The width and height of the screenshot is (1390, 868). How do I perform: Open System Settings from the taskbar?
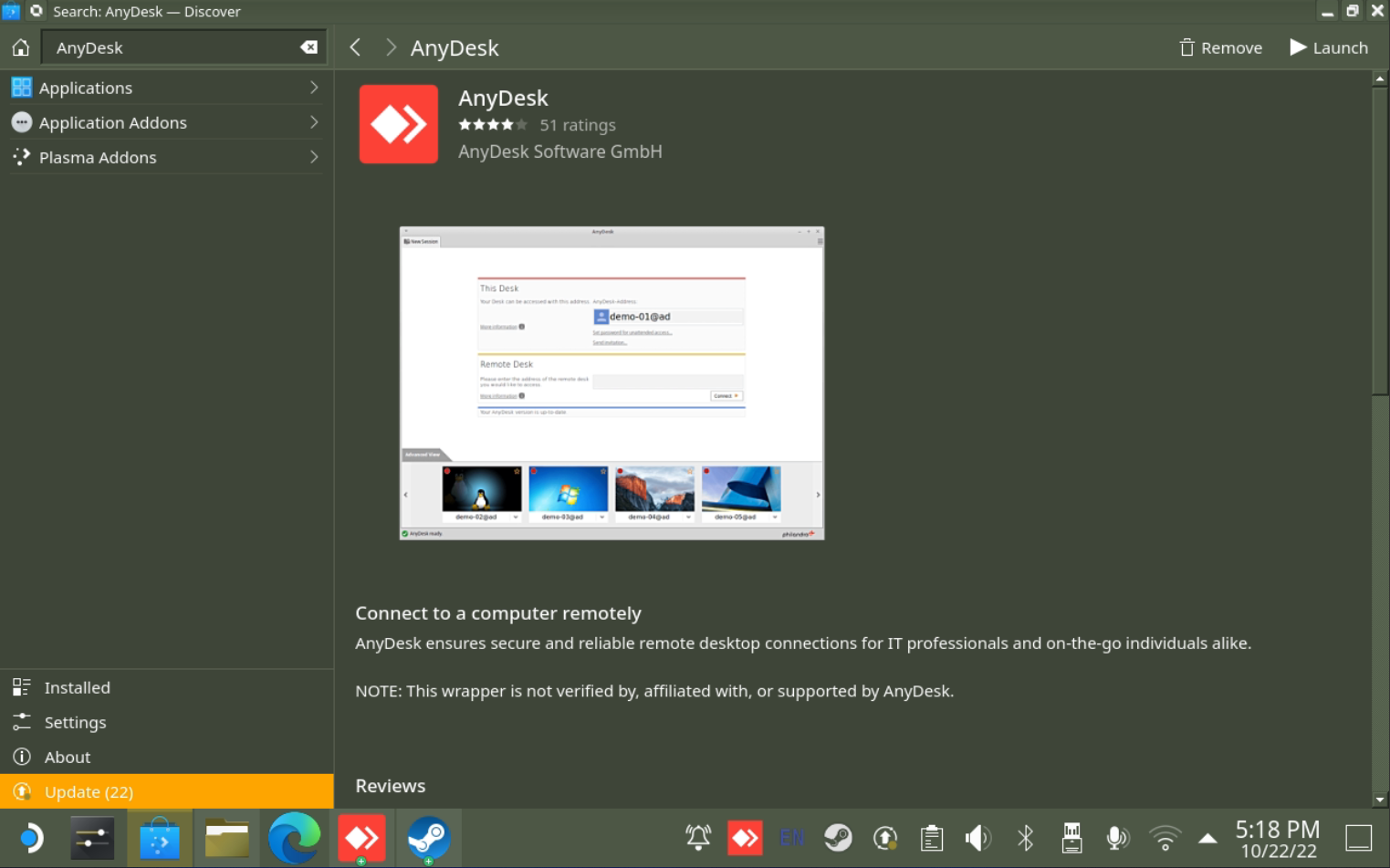click(x=92, y=838)
